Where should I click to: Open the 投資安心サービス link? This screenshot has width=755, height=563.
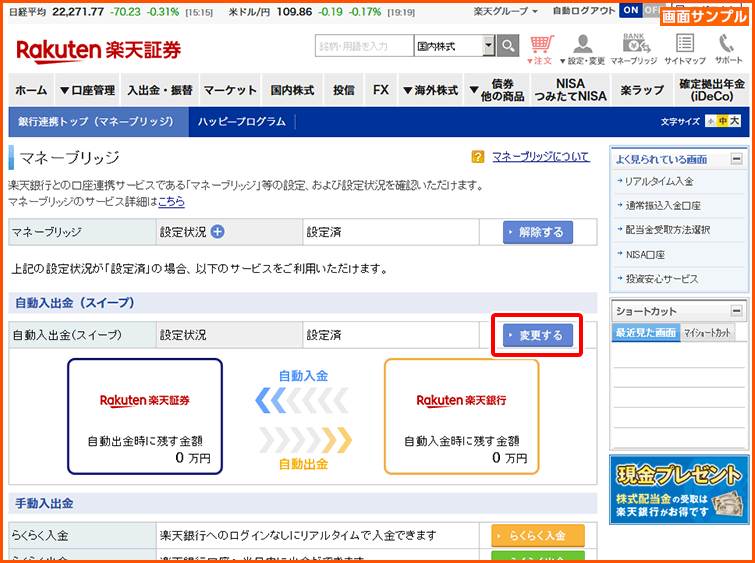661,278
